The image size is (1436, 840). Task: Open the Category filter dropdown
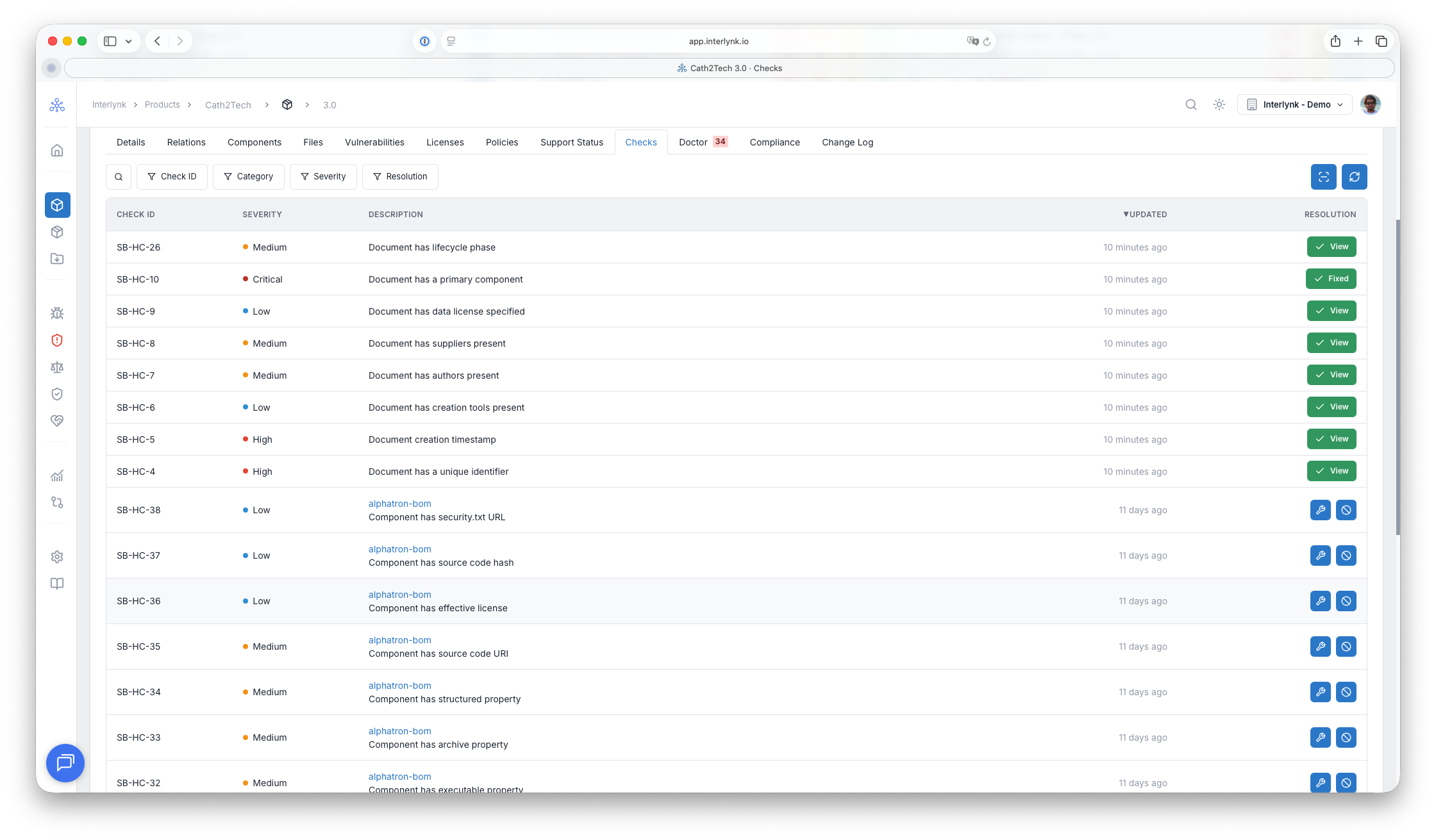click(248, 177)
